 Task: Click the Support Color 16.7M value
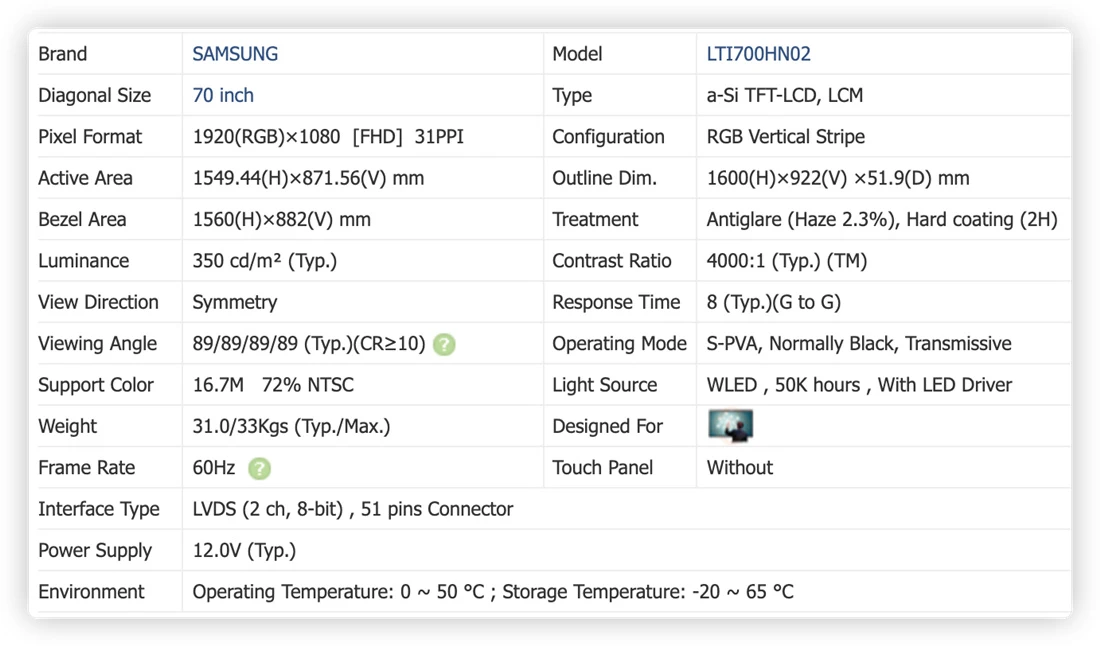273,385
